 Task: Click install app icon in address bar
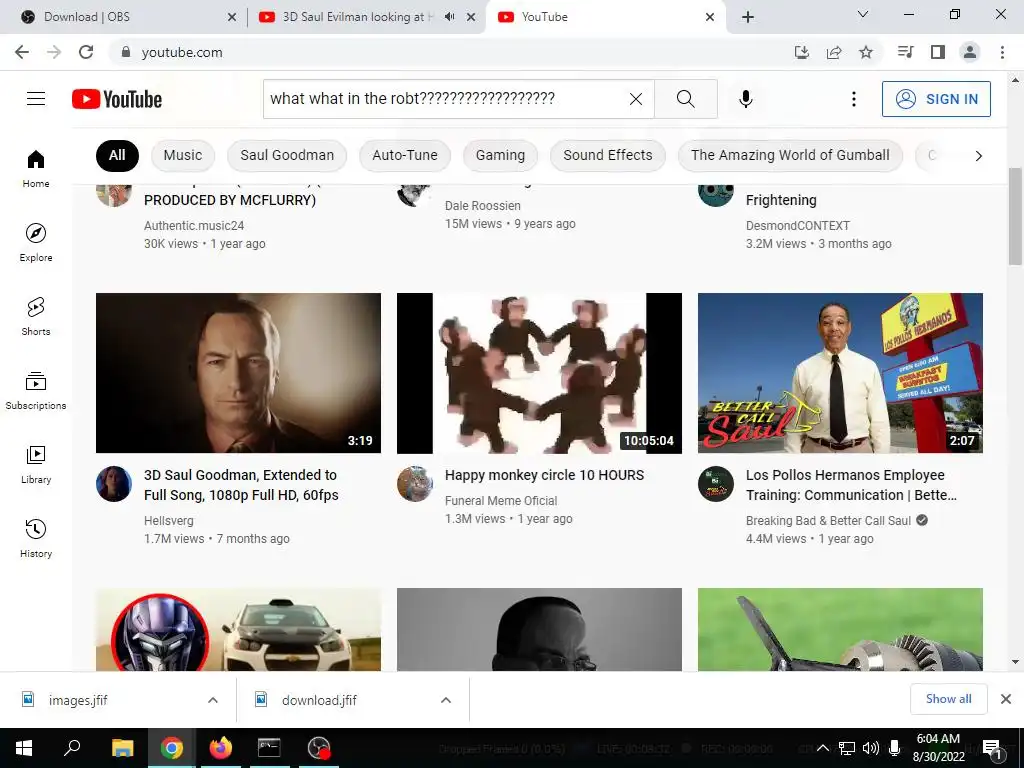tap(802, 52)
